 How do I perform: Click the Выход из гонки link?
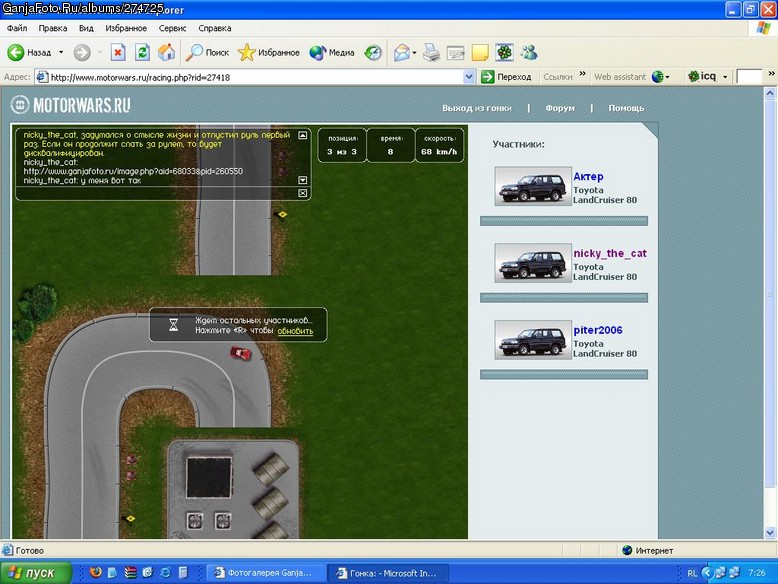point(477,108)
